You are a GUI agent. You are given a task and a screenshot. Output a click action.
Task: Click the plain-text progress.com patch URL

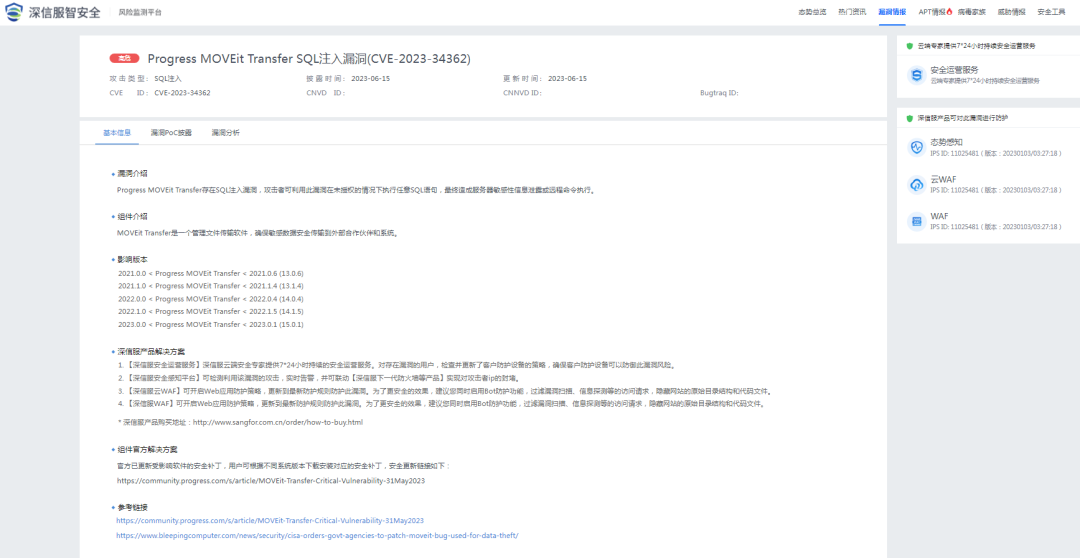point(271,481)
